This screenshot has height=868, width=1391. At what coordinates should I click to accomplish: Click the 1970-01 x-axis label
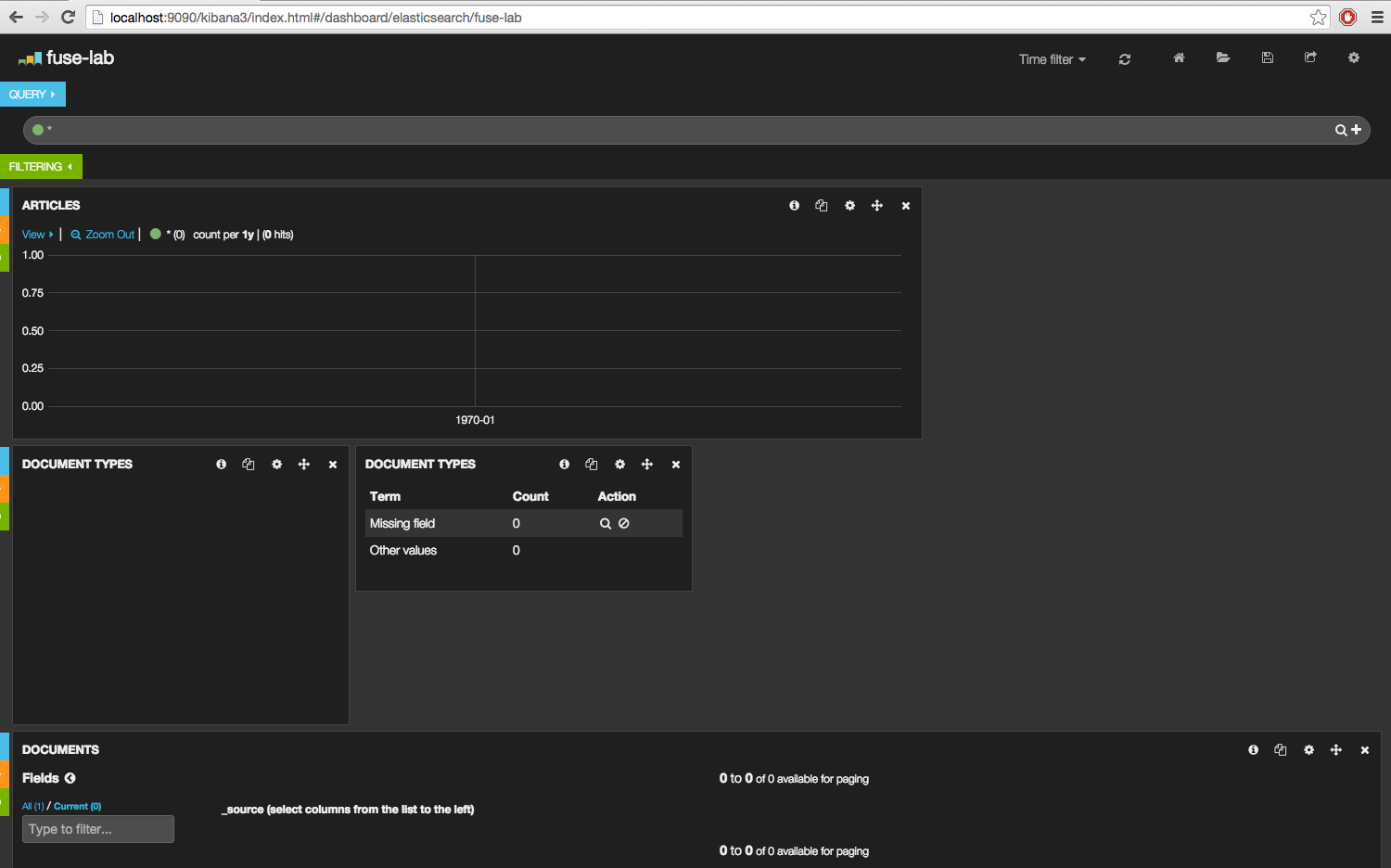pyautogui.click(x=475, y=420)
